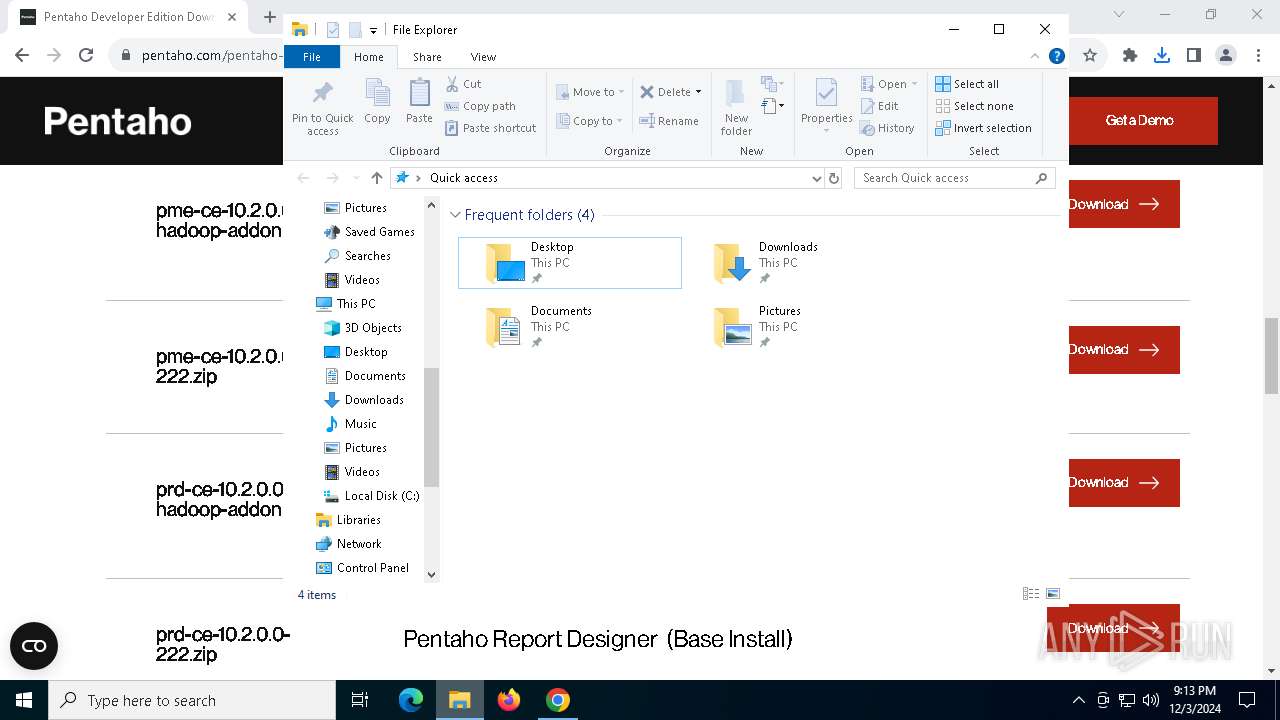
Task: Click Pin to Quick access icon
Action: (x=322, y=108)
